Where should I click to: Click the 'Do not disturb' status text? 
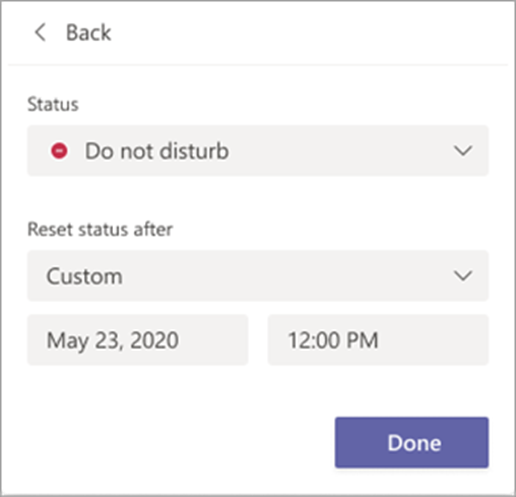157,151
